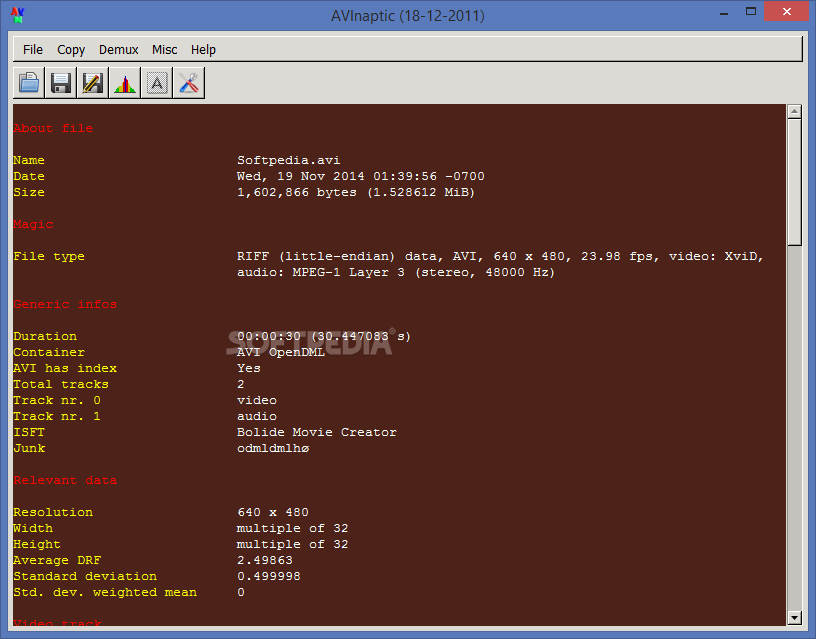Viewport: 816px width, 639px height.
Task: Click the 'audio' track value
Action: coord(257,416)
